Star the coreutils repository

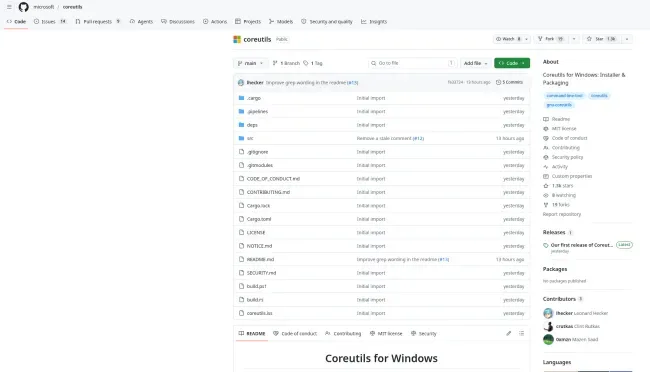(x=601, y=39)
